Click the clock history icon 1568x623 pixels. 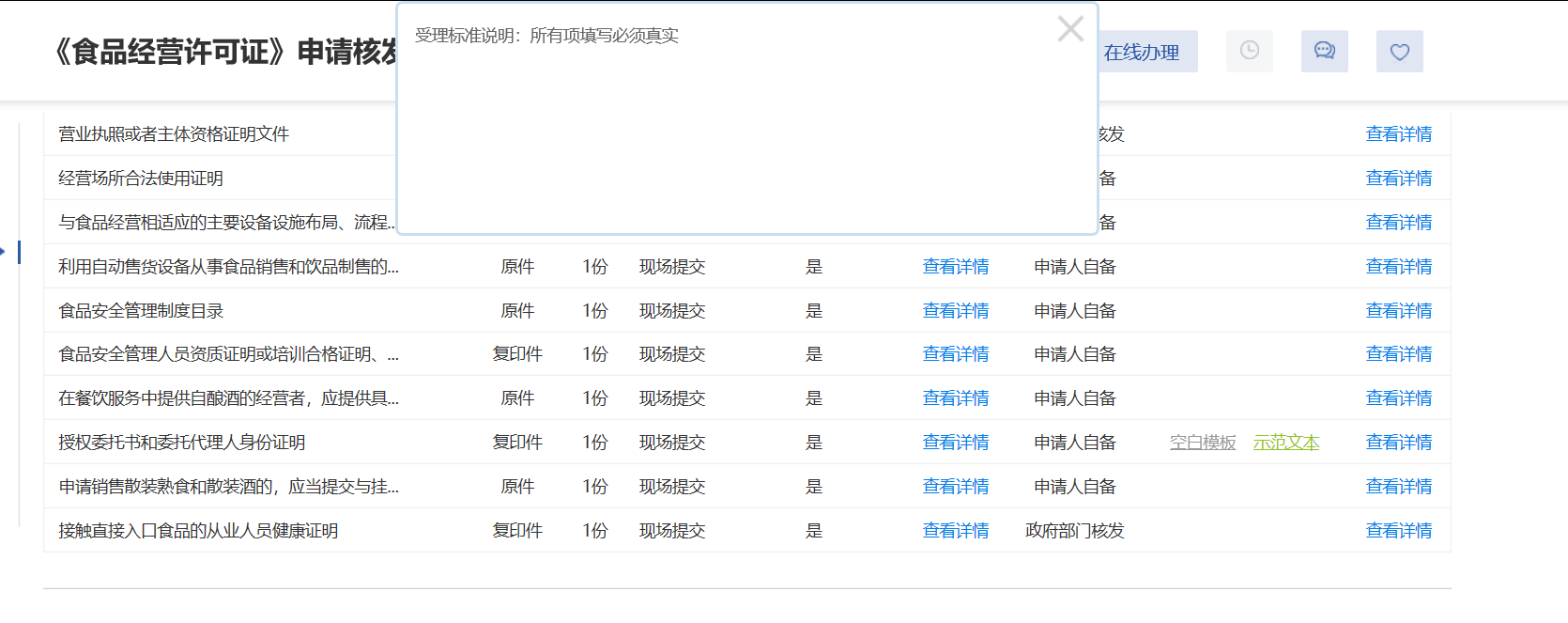click(1249, 51)
